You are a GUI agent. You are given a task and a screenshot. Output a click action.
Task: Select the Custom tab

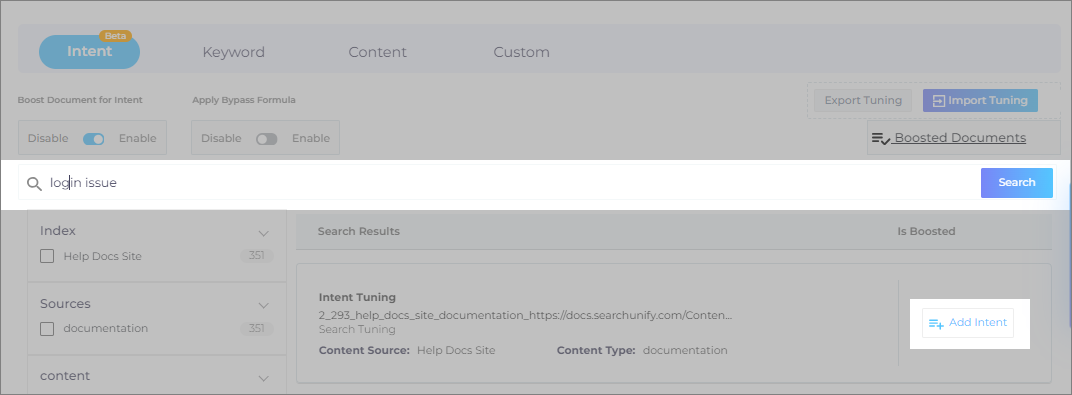(522, 53)
